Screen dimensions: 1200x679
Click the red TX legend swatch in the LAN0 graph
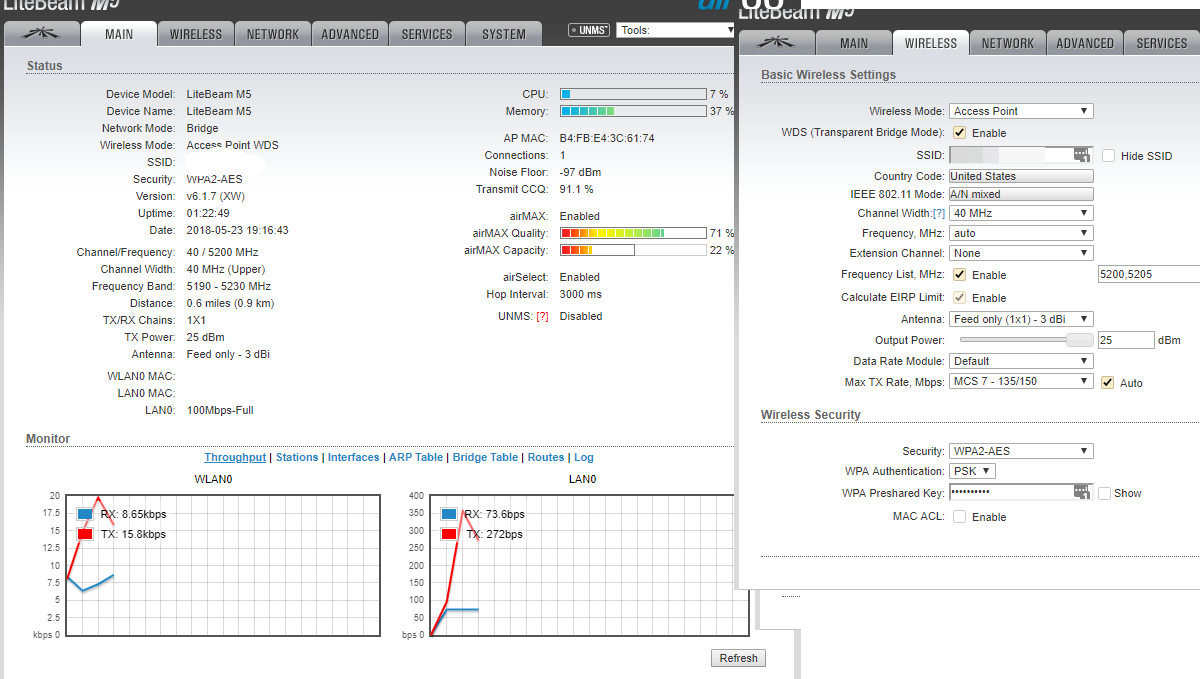(449, 534)
